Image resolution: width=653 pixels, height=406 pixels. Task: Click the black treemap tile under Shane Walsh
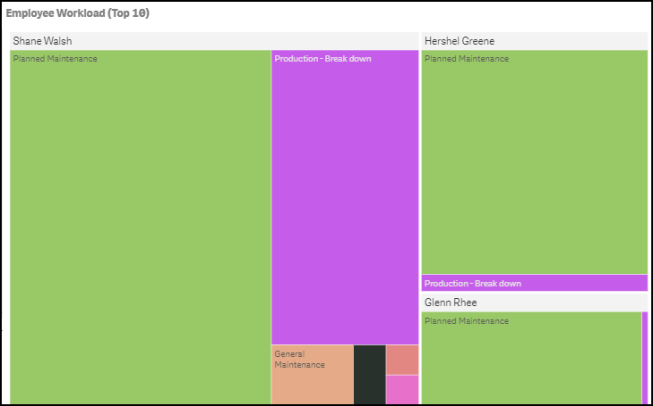[370, 374]
